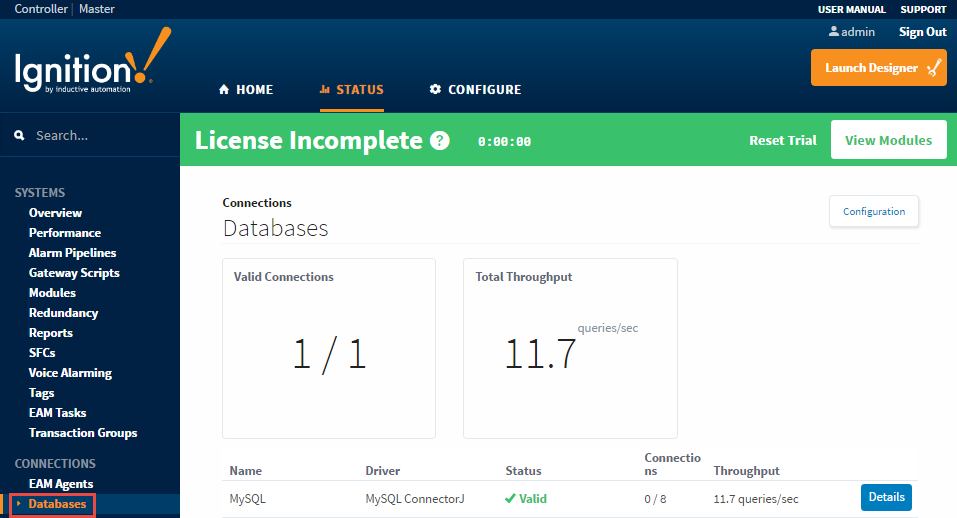The width and height of the screenshot is (957, 518).
Task: Open the Configure tab
Action: point(475,90)
